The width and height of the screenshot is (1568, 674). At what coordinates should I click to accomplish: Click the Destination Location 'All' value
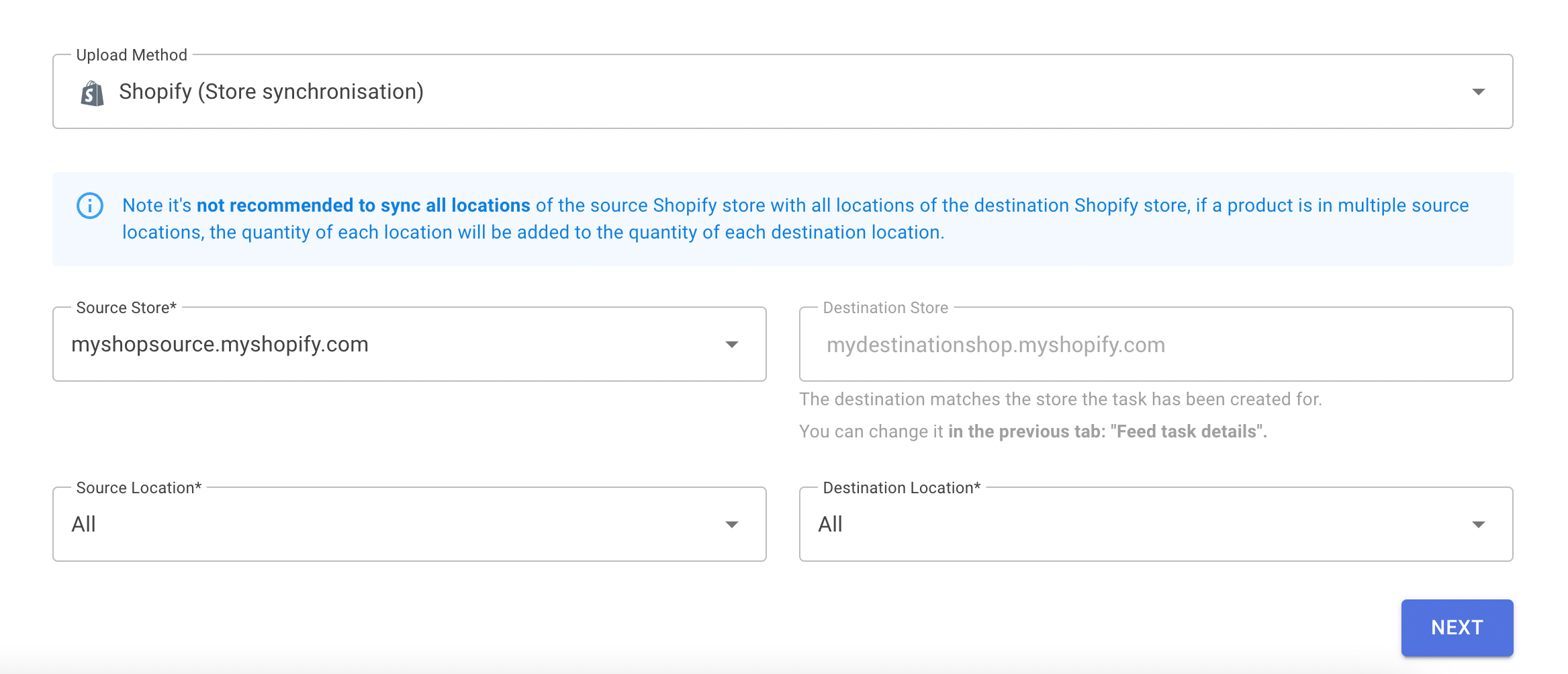830,524
